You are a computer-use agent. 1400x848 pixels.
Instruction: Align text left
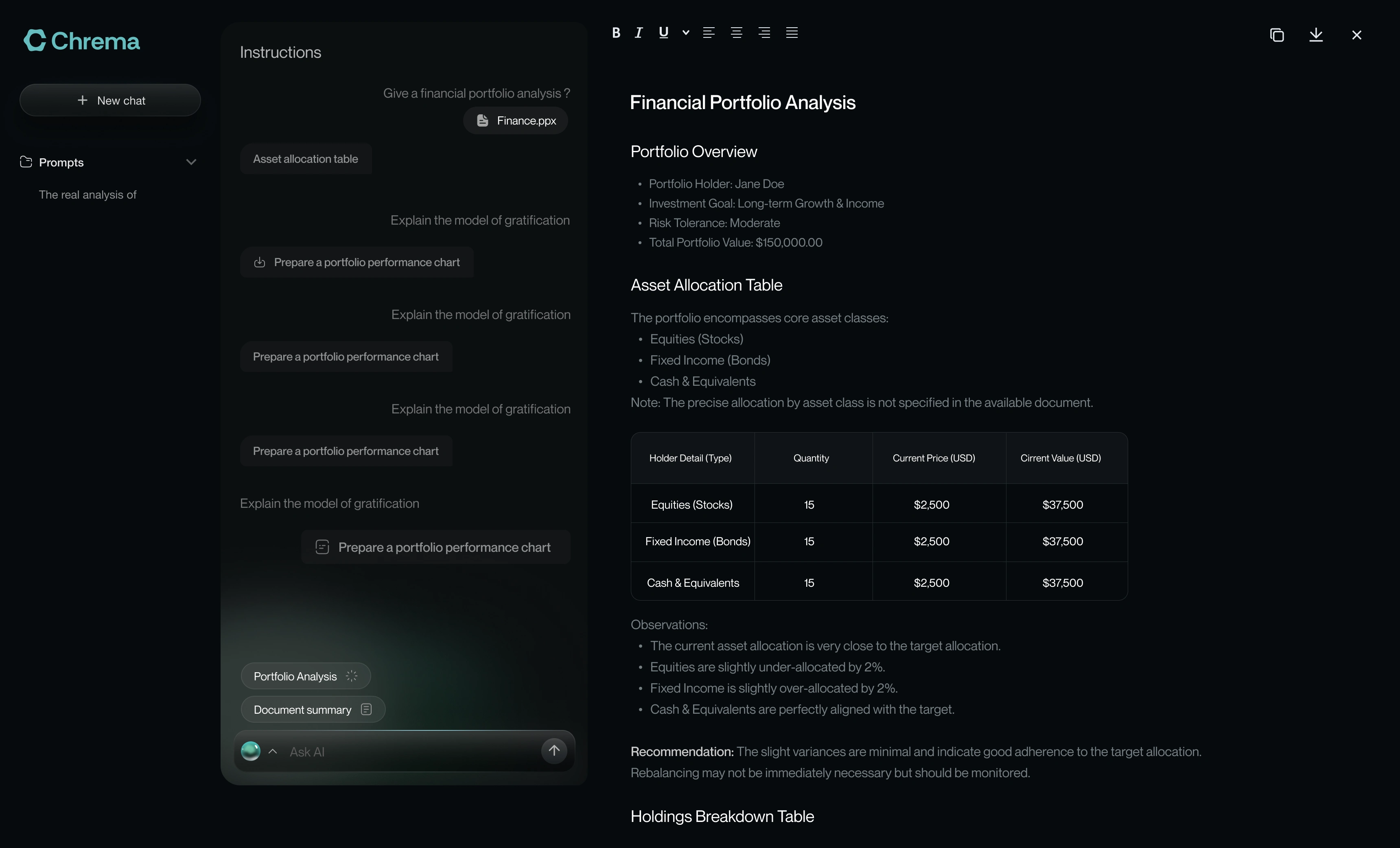[x=709, y=33]
